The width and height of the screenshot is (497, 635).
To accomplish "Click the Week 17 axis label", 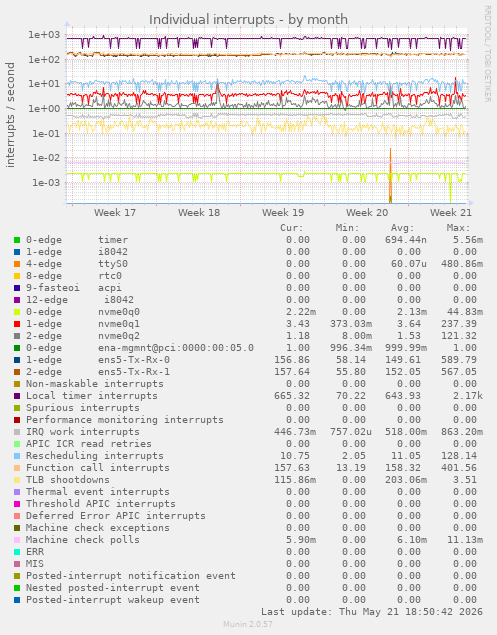I will pos(115,213).
